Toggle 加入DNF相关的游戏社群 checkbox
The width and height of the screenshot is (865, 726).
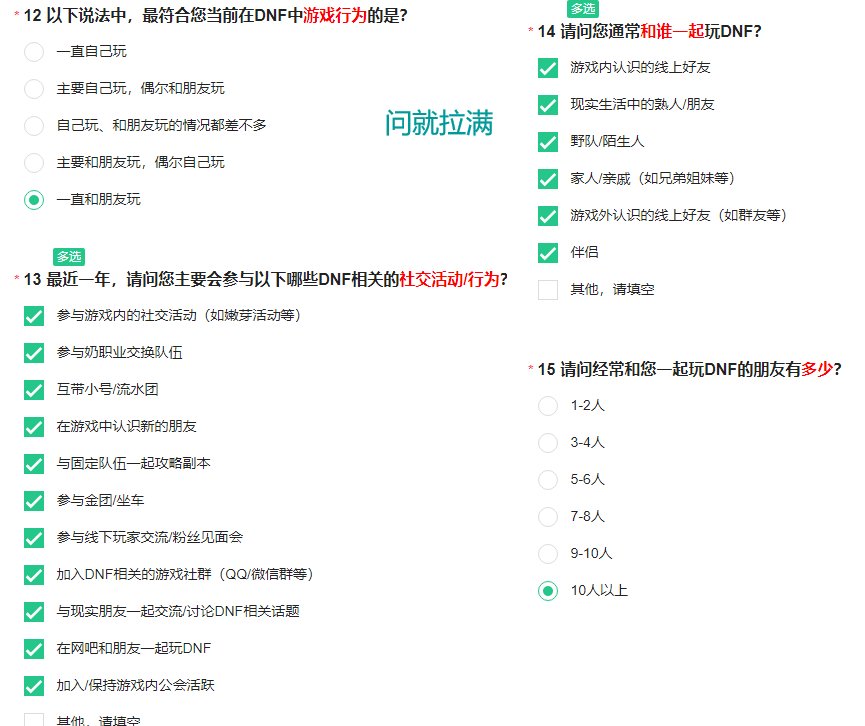pyautogui.click(x=34, y=575)
